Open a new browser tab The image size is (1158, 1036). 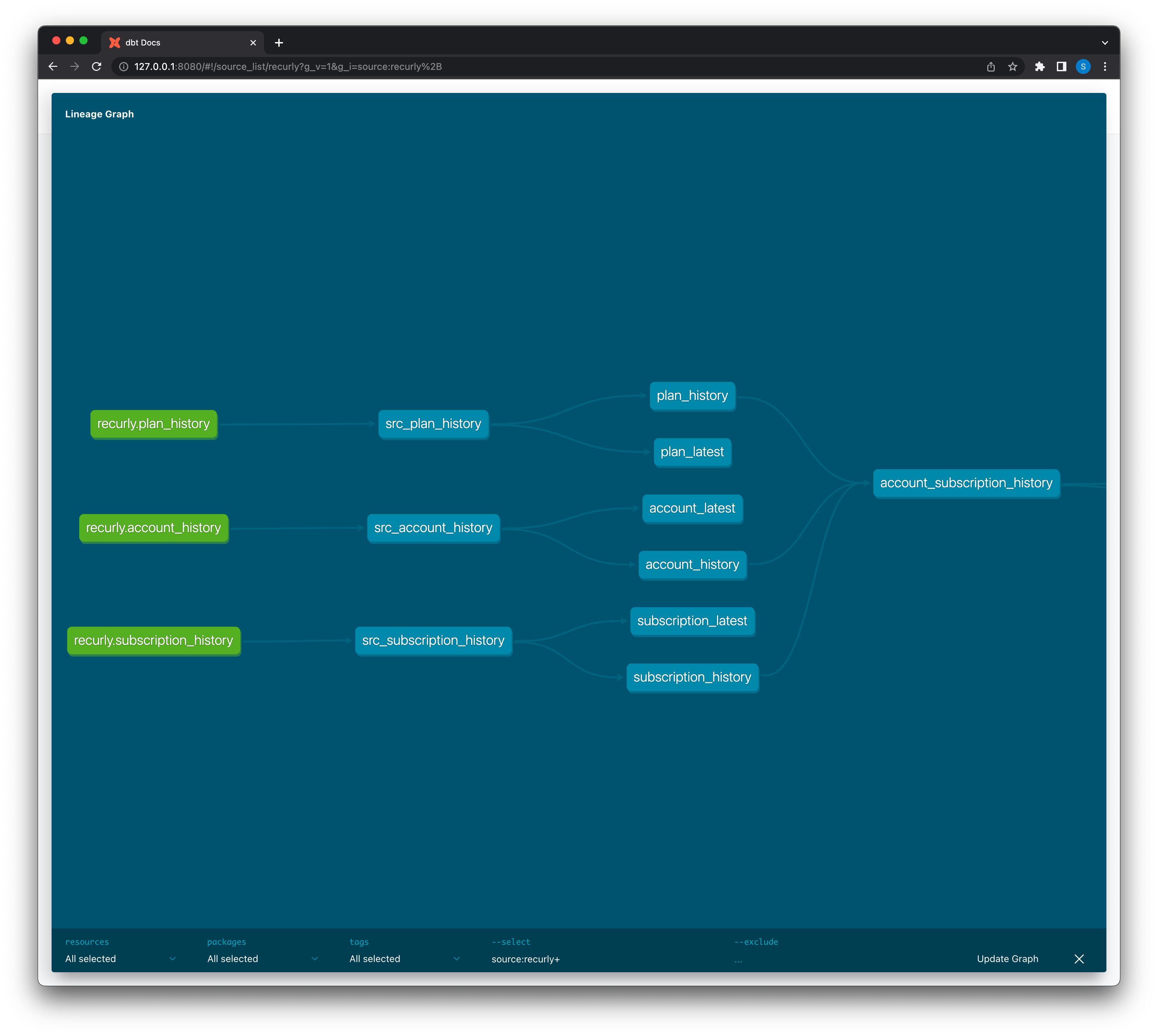tap(279, 43)
